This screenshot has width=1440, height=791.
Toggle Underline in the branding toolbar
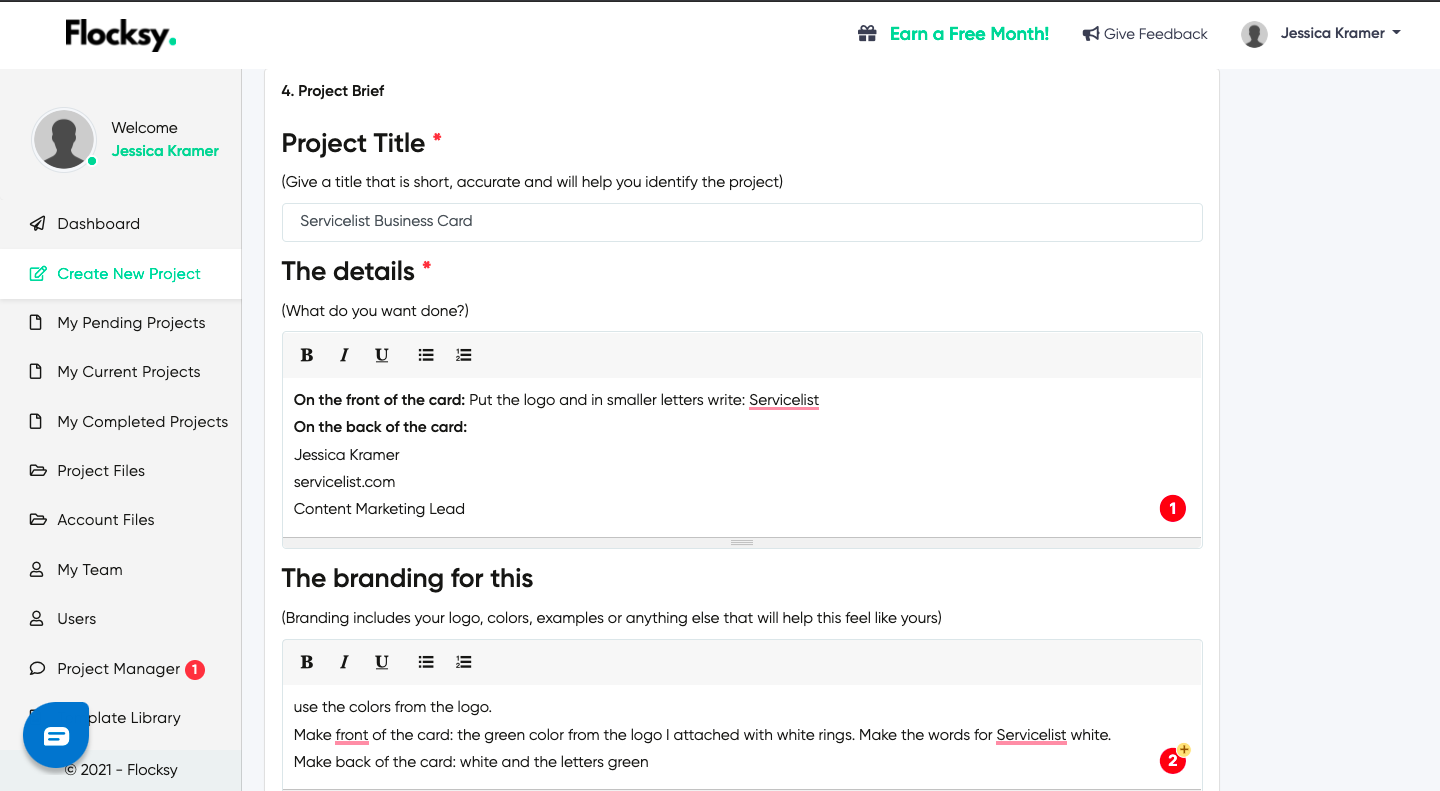(381, 662)
